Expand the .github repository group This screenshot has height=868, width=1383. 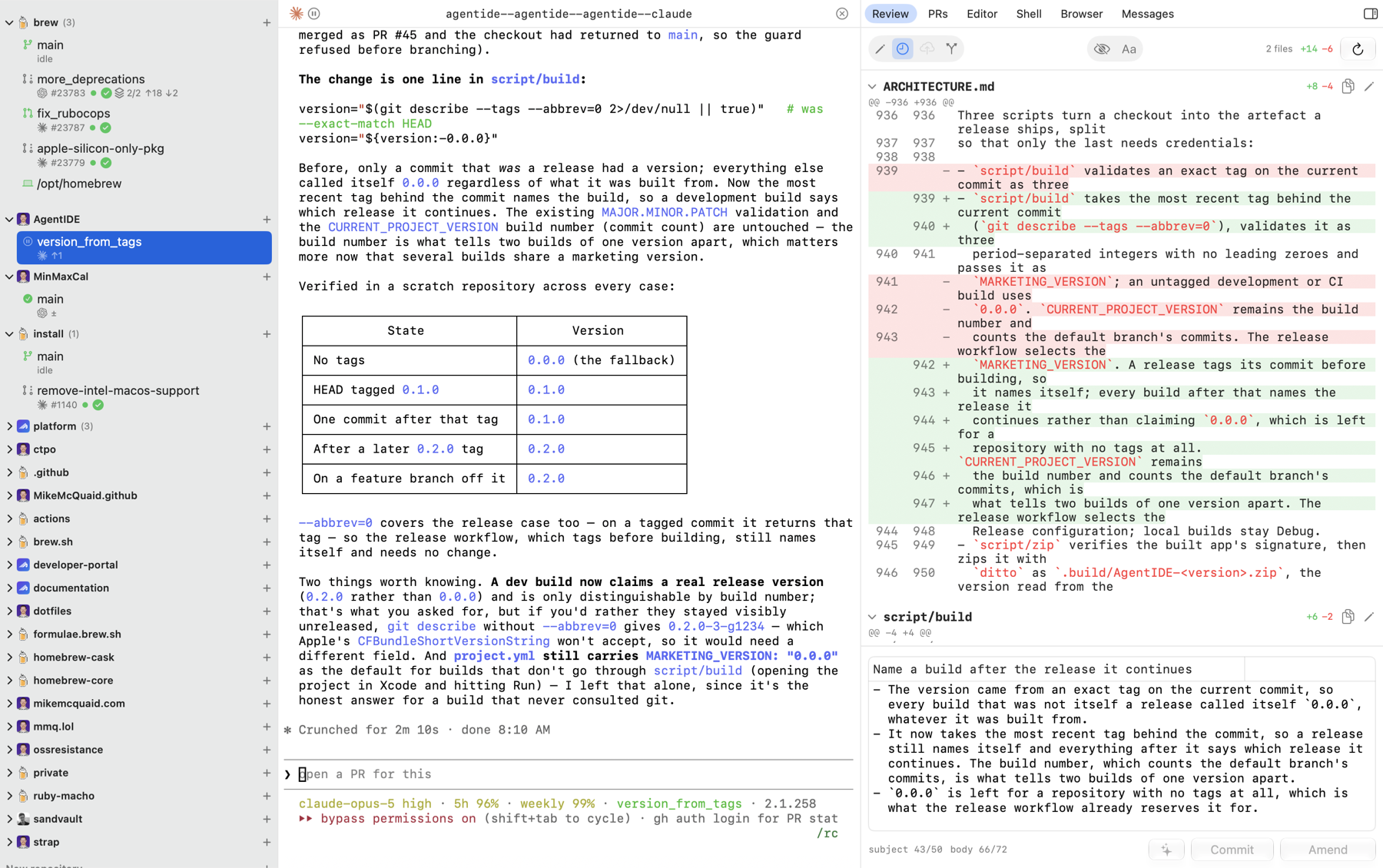point(9,472)
